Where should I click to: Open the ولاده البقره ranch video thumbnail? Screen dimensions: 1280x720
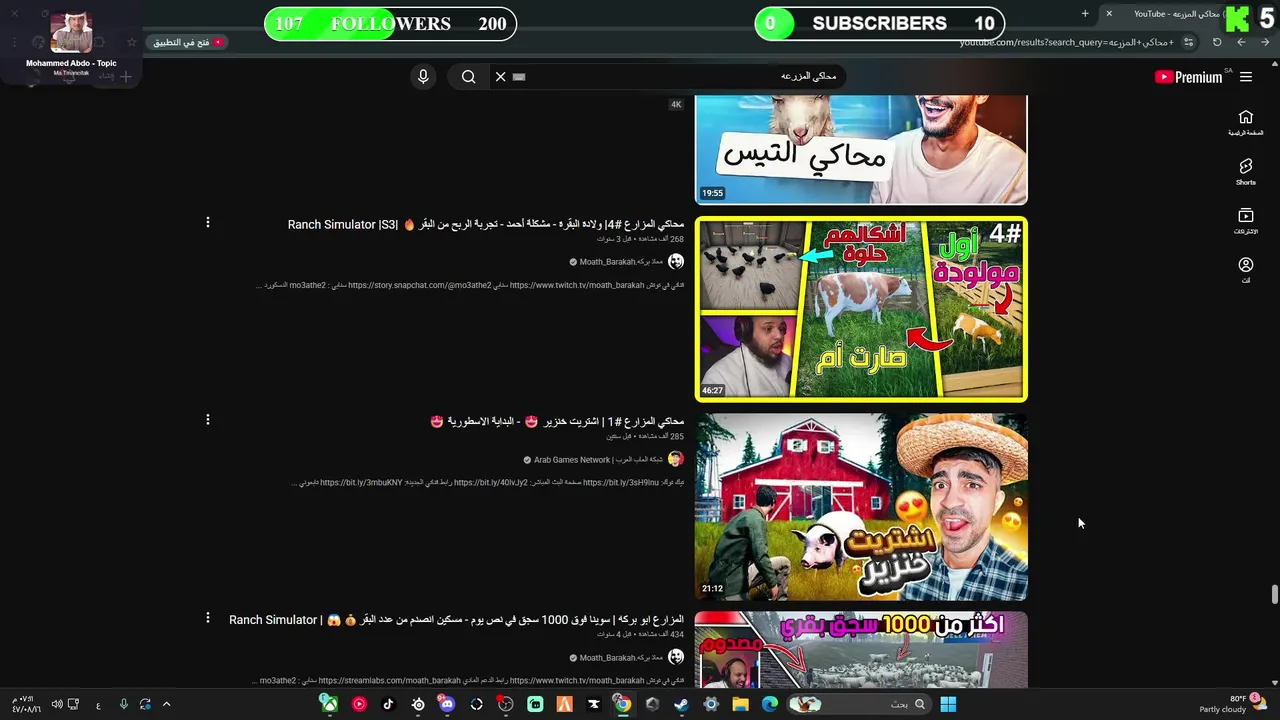point(861,309)
